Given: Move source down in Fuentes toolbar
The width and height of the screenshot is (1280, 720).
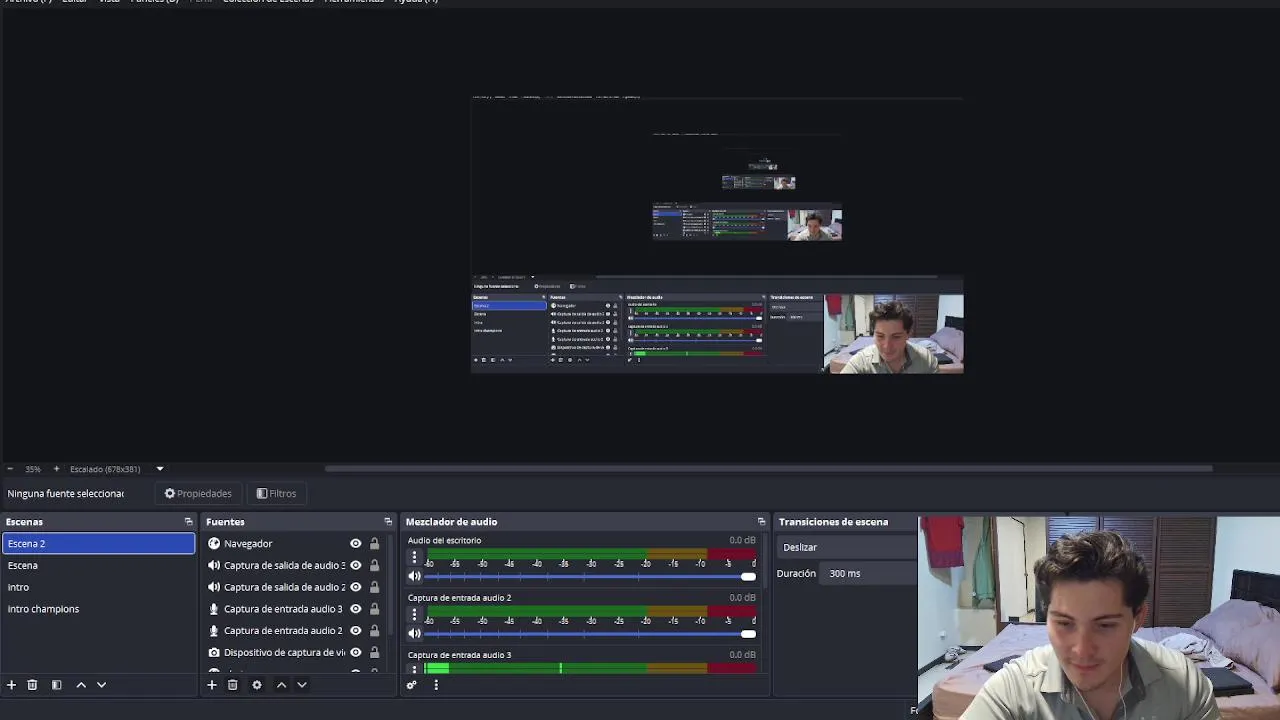Looking at the screenshot, I should tap(301, 685).
